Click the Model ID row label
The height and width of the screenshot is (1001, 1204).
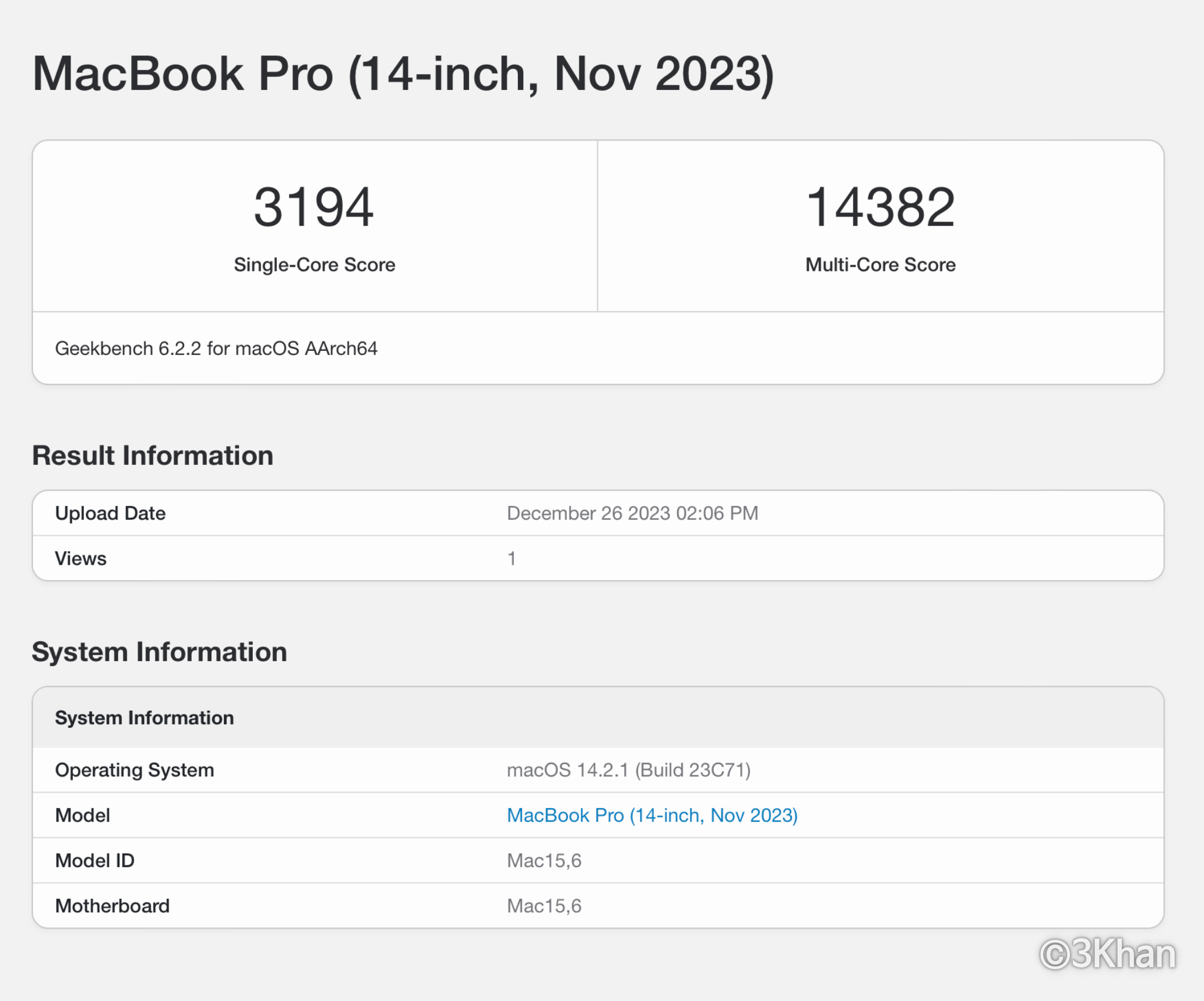(x=95, y=861)
